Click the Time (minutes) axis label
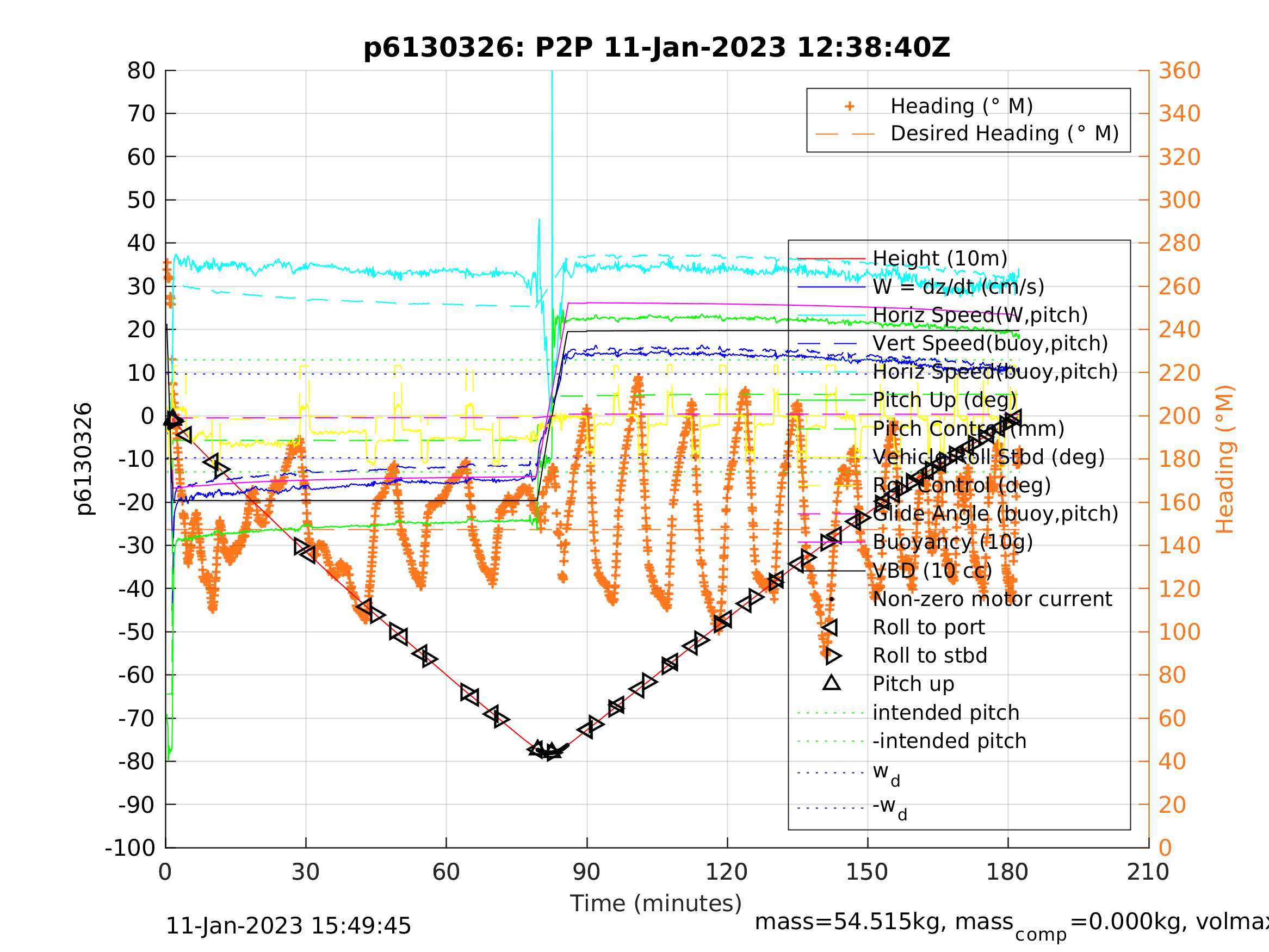Screen dimensions: 1269x952 (656, 904)
